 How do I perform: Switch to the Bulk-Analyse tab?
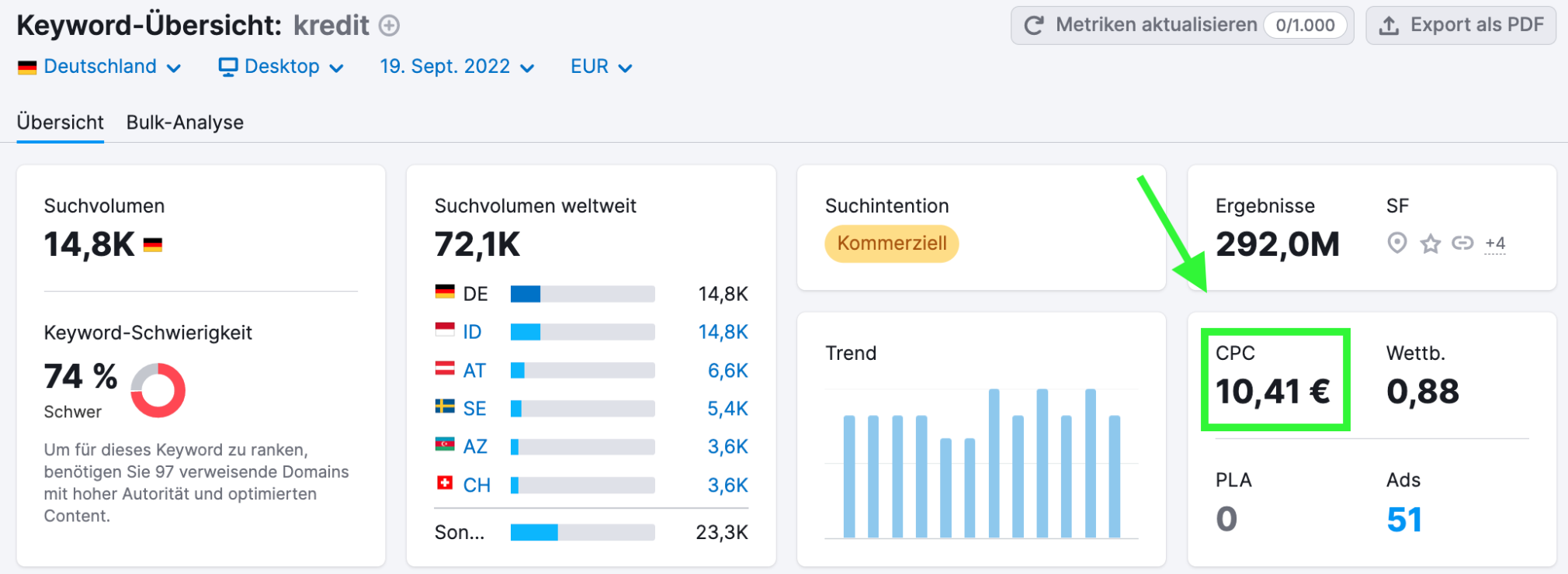click(x=185, y=123)
